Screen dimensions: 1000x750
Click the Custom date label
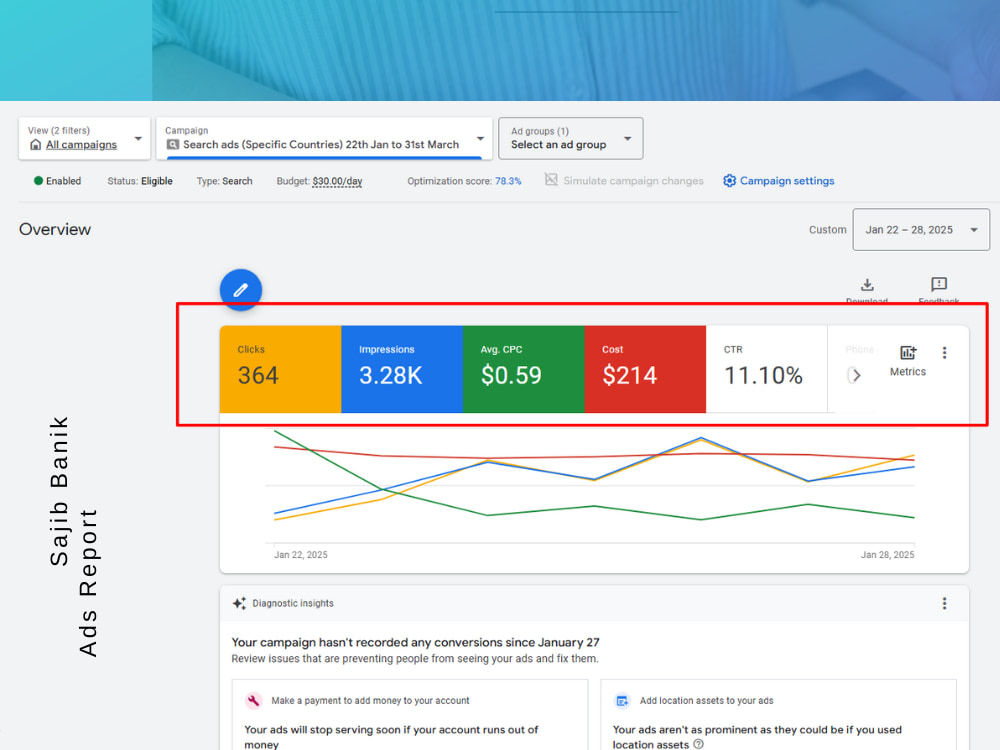[x=828, y=230]
